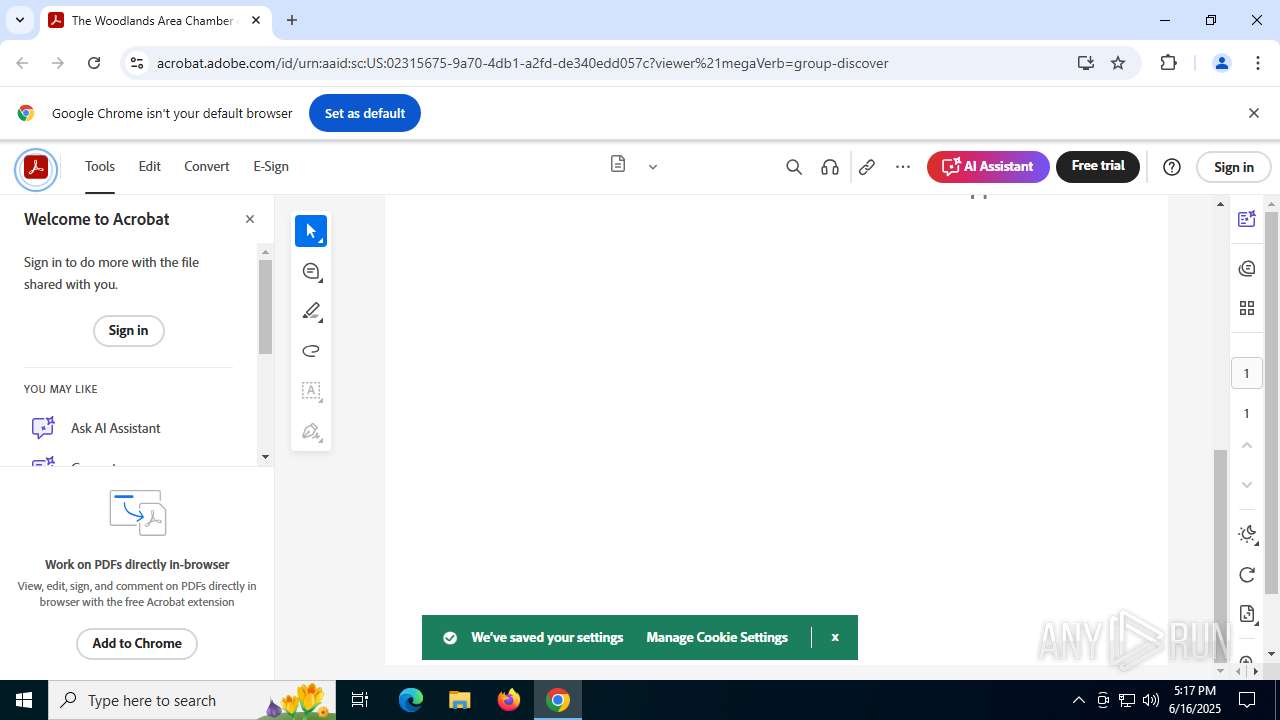Open the comments panel icon
The height and width of the screenshot is (720, 1280).
coord(1246,268)
